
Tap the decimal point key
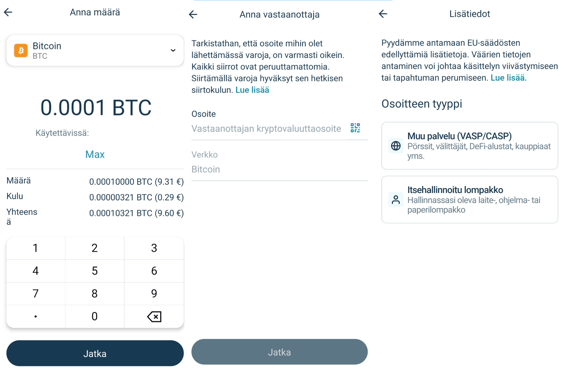coord(35,317)
